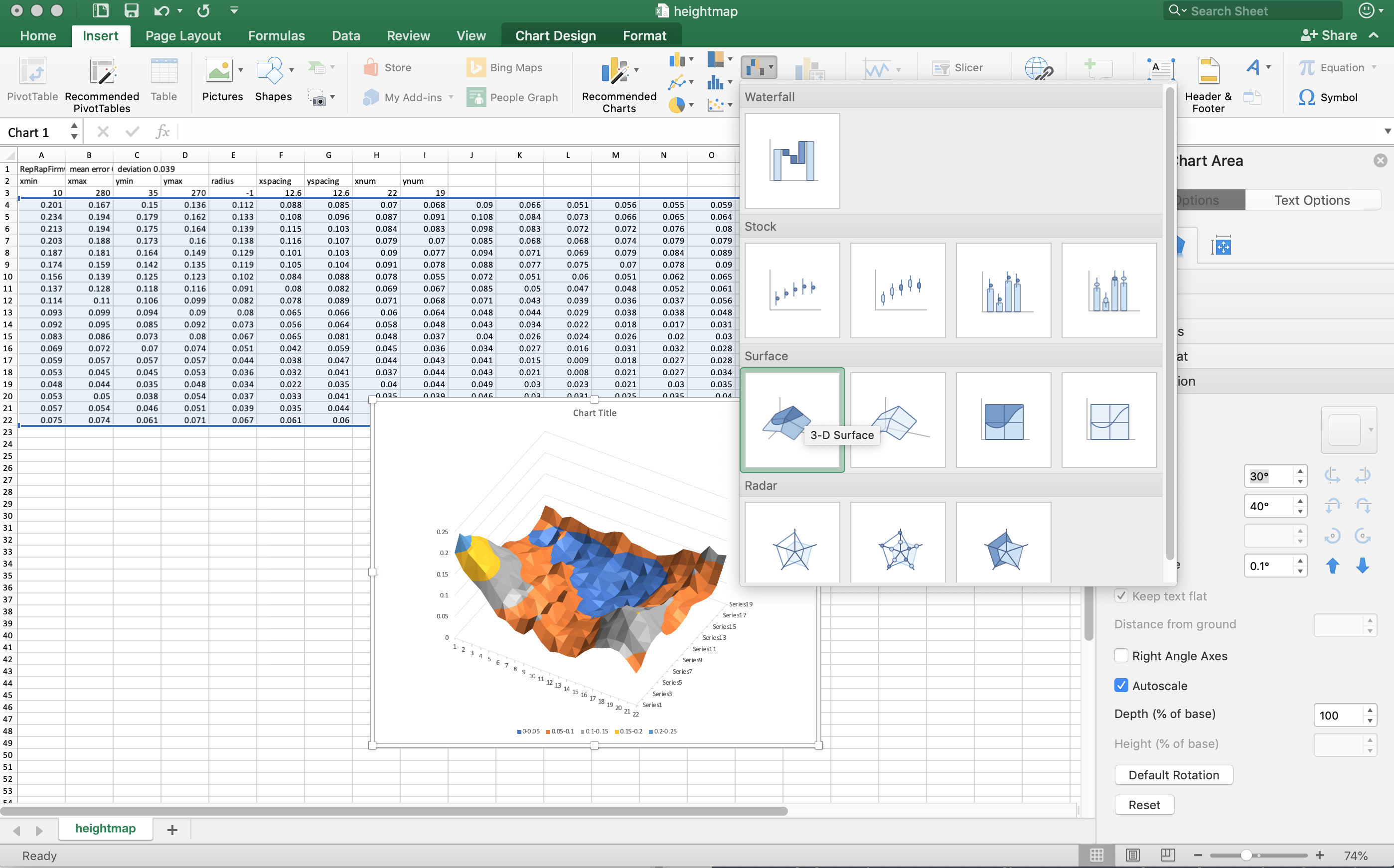Viewport: 1394px width, 868px height.
Task: Open Customize Quick Access Toolbar dropdown
Action: pyautogui.click(x=234, y=10)
